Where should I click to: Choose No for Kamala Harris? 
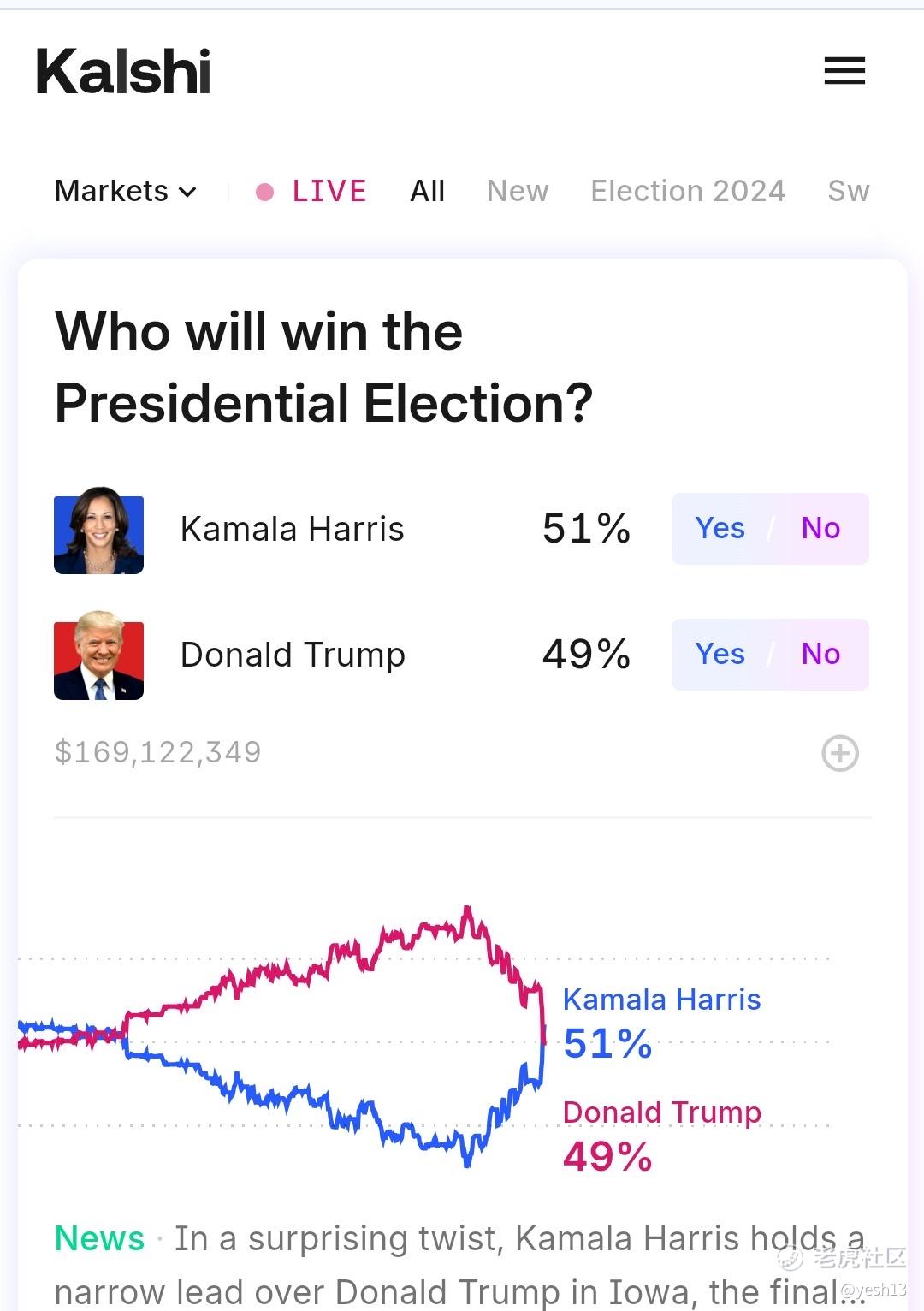[x=820, y=529]
